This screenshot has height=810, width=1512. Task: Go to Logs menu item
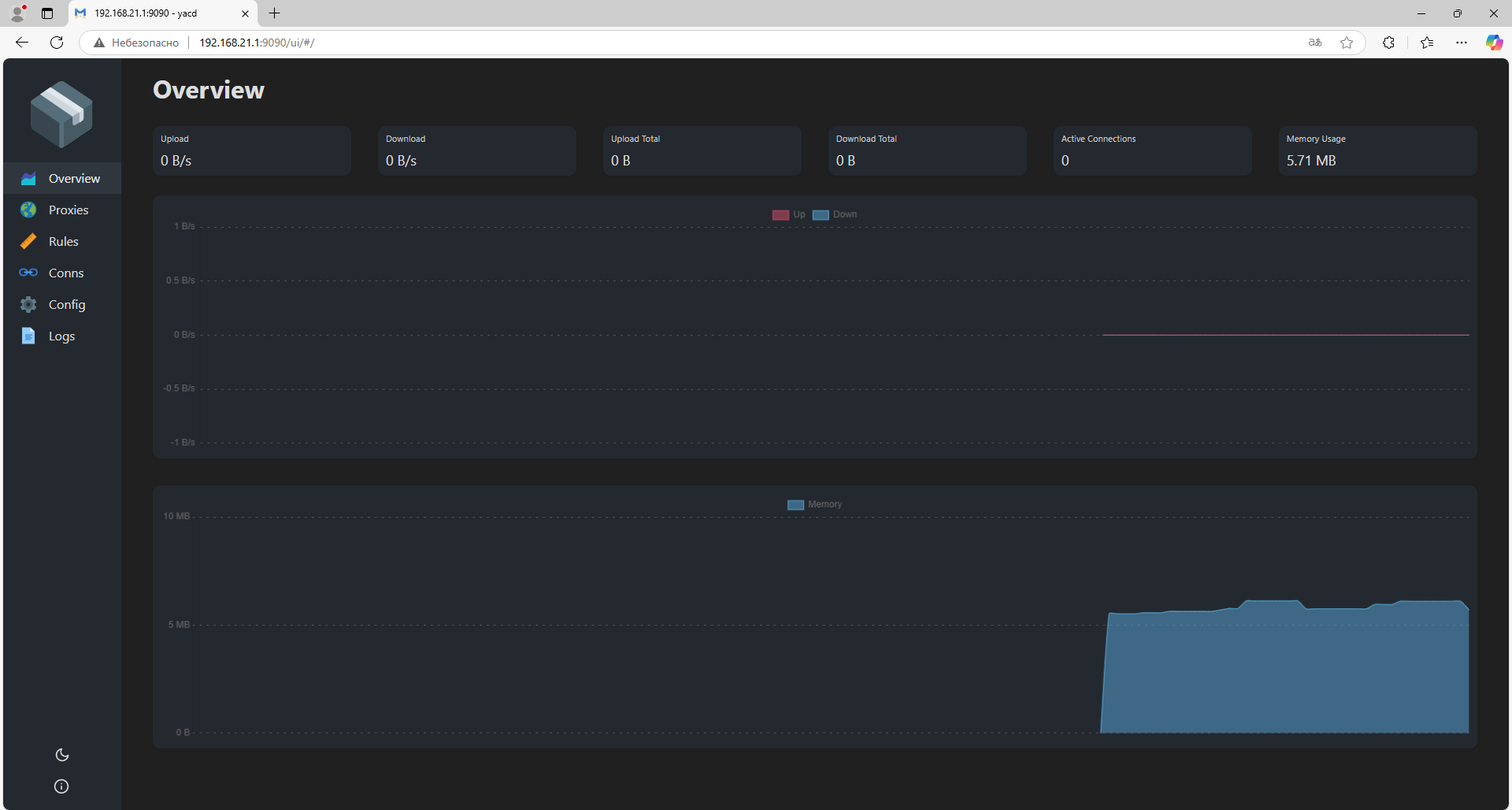click(62, 336)
